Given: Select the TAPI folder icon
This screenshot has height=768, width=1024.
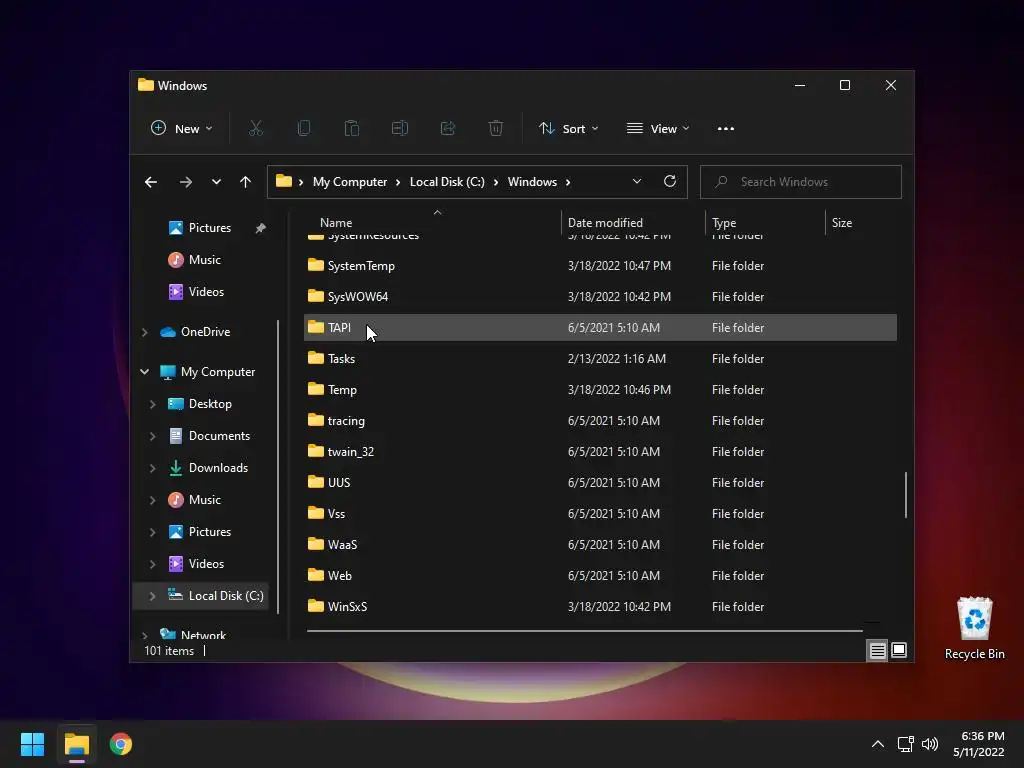Looking at the screenshot, I should point(315,327).
